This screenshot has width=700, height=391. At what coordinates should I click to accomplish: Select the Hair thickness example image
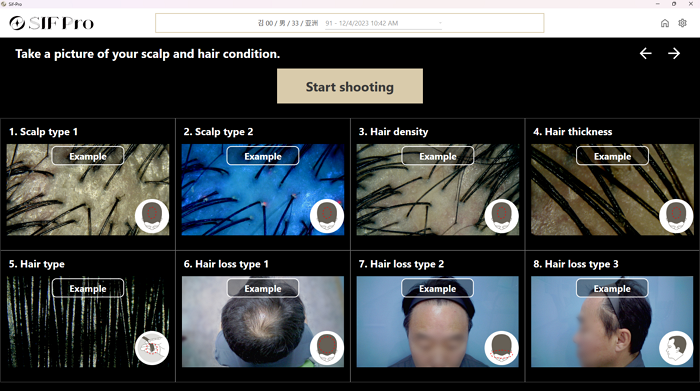pyautogui.click(x=612, y=189)
